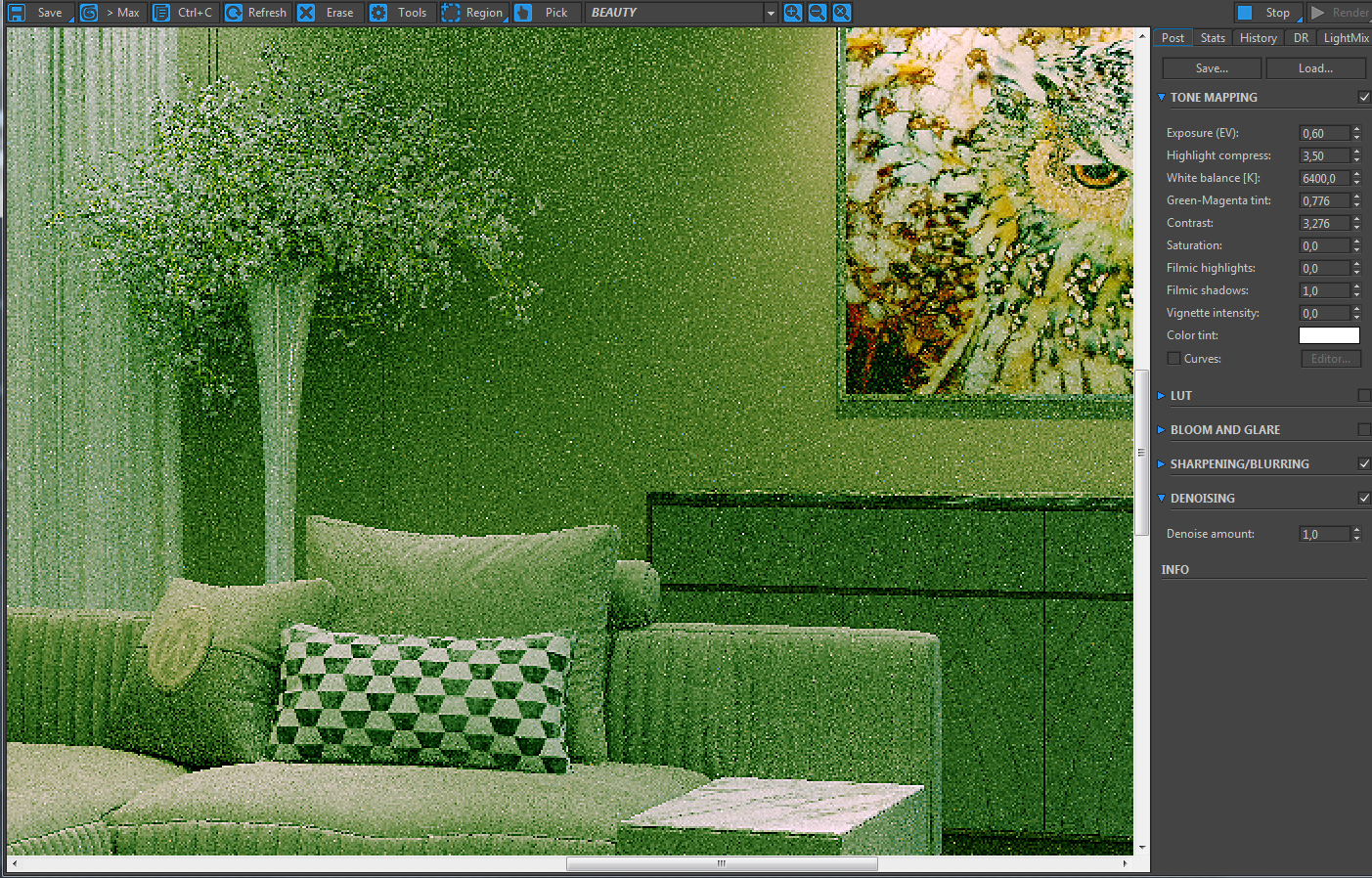Click the Saturation value field
The width and height of the screenshot is (1372, 878).
coord(1324,245)
